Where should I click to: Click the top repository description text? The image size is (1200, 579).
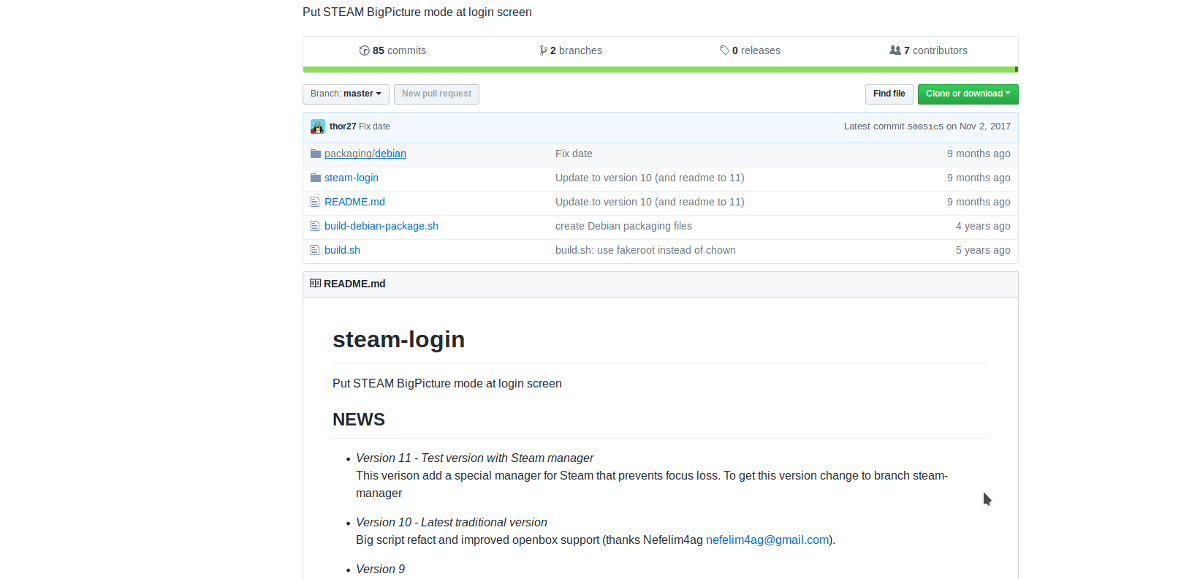[417, 13]
